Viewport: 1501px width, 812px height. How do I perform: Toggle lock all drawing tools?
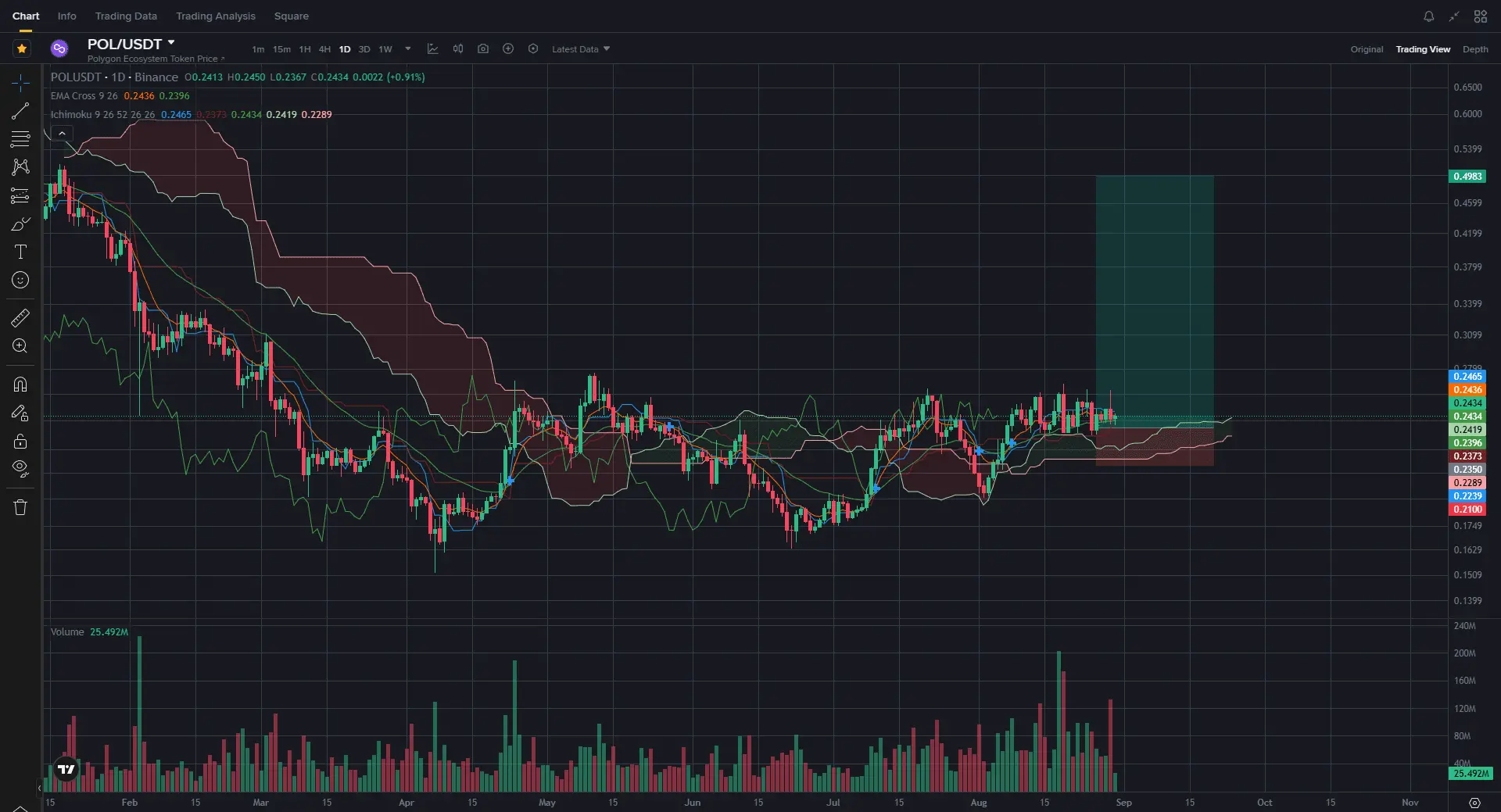[21, 441]
